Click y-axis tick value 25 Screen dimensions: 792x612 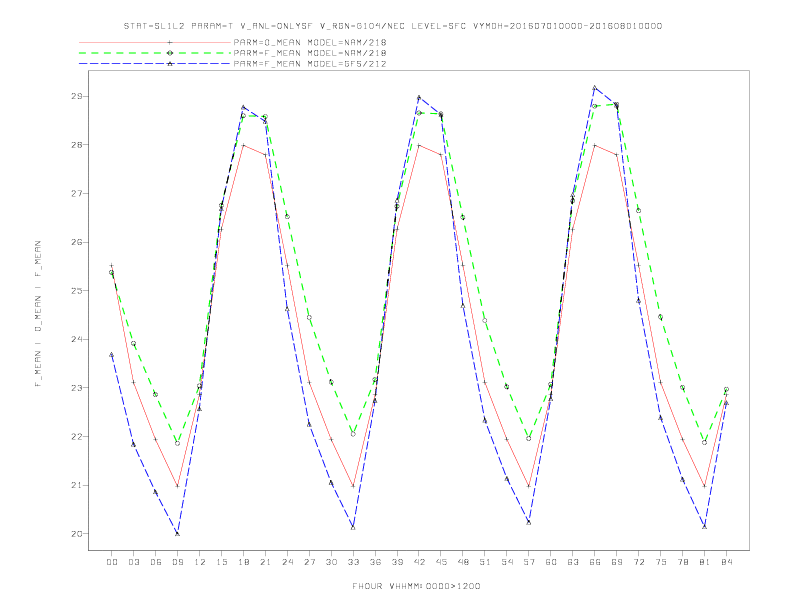pyautogui.click(x=76, y=290)
